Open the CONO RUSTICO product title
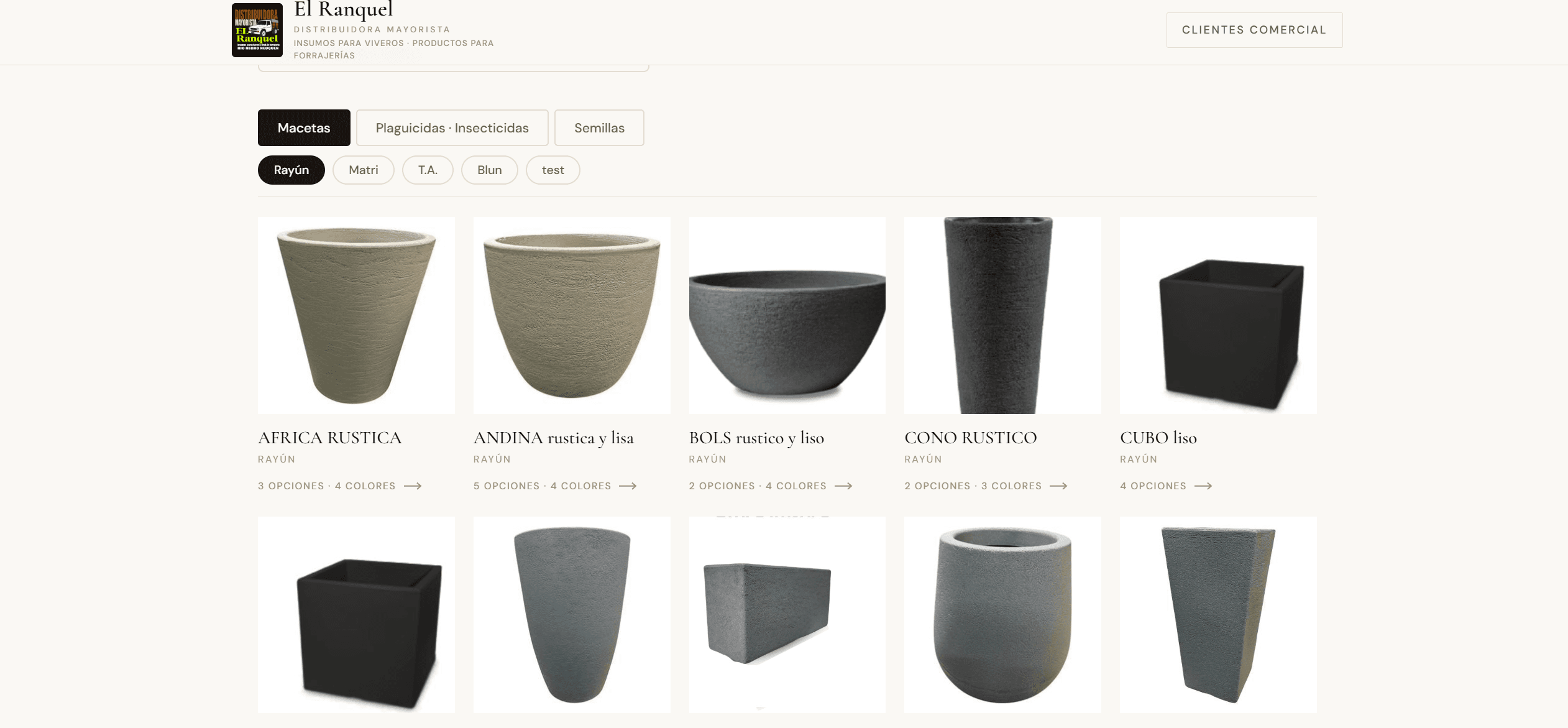1568x728 pixels. pos(971,438)
